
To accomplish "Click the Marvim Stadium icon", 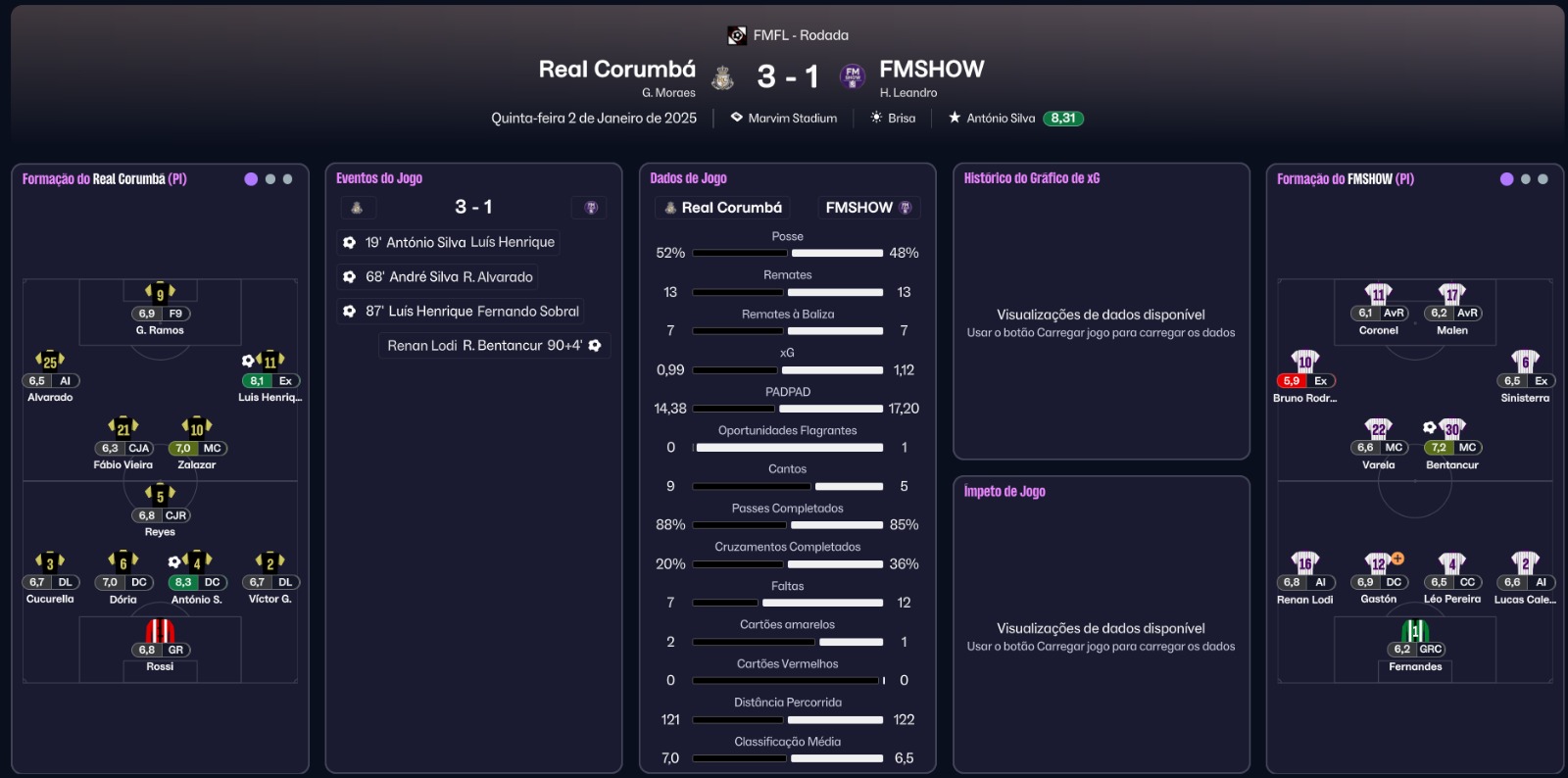I will pyautogui.click(x=737, y=118).
